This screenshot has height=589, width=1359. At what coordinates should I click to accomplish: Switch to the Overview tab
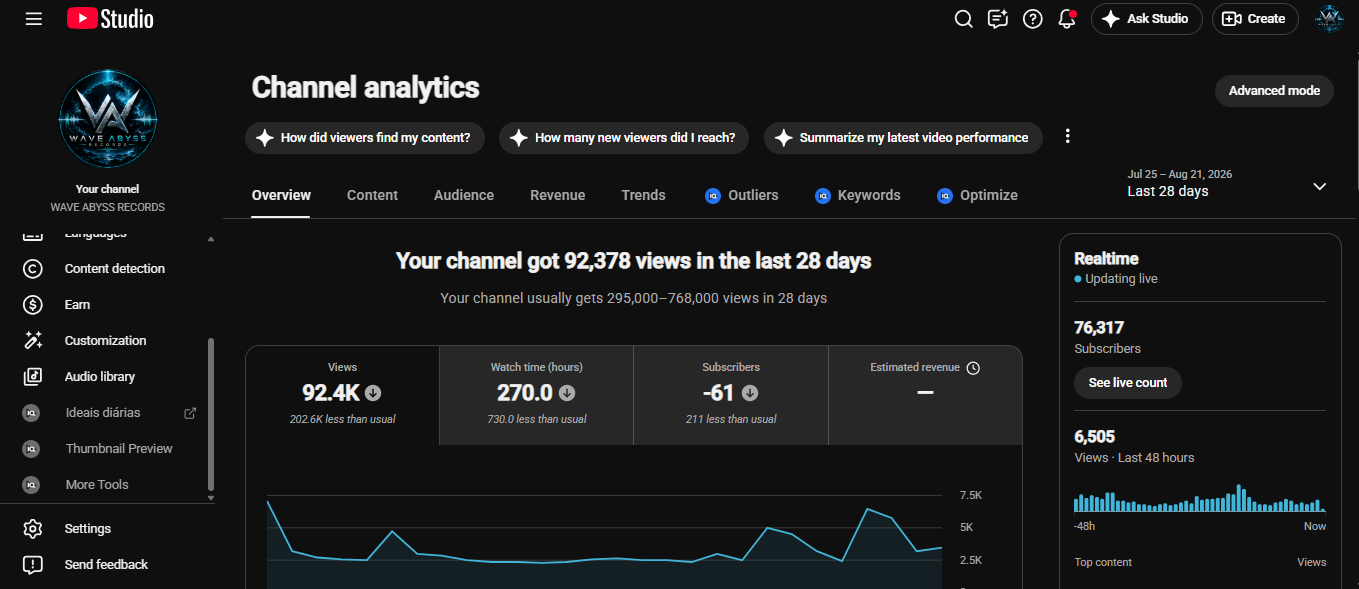(x=281, y=195)
